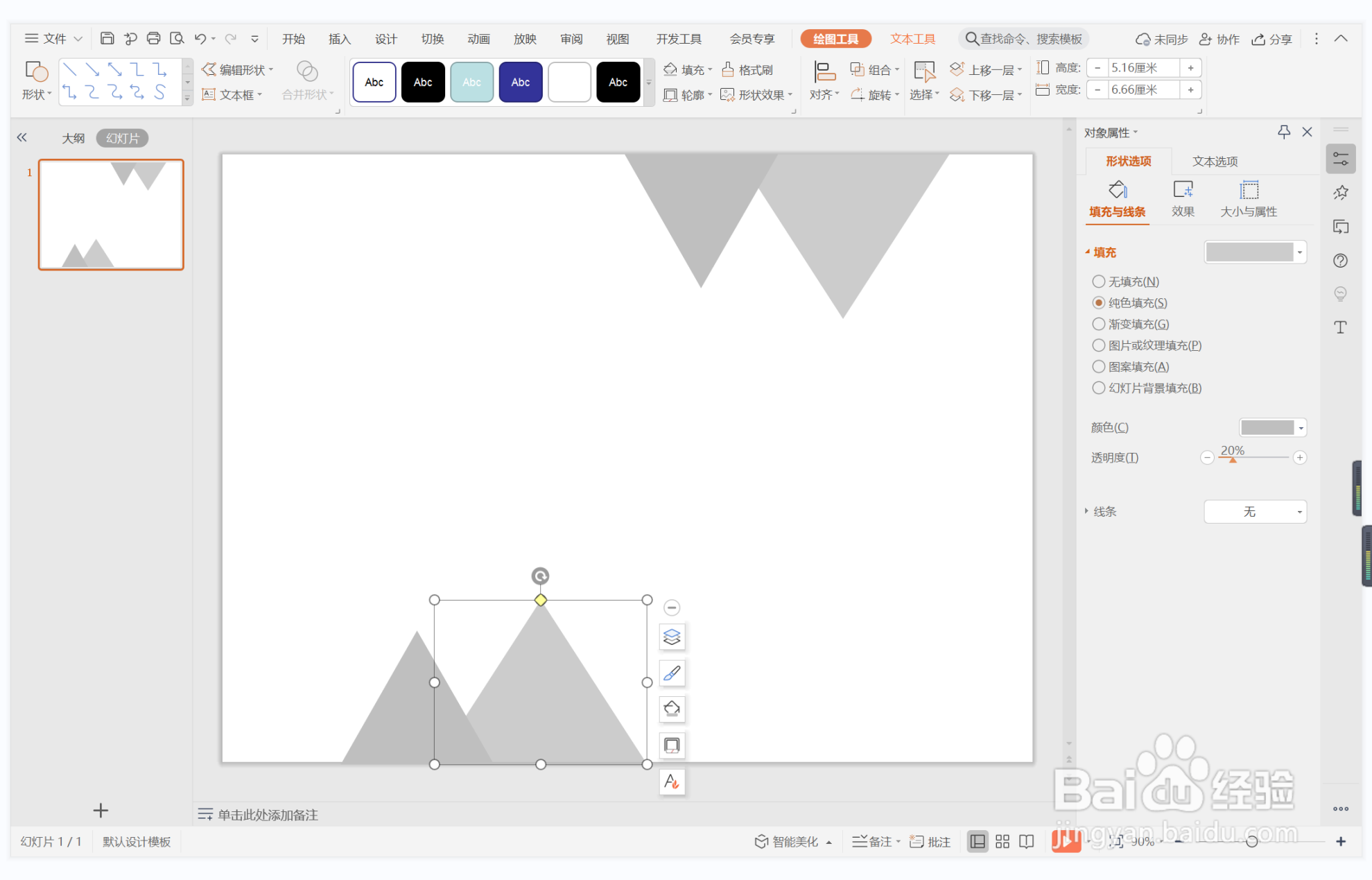Click the Print Preview icon
The image size is (1372, 880).
(x=177, y=38)
